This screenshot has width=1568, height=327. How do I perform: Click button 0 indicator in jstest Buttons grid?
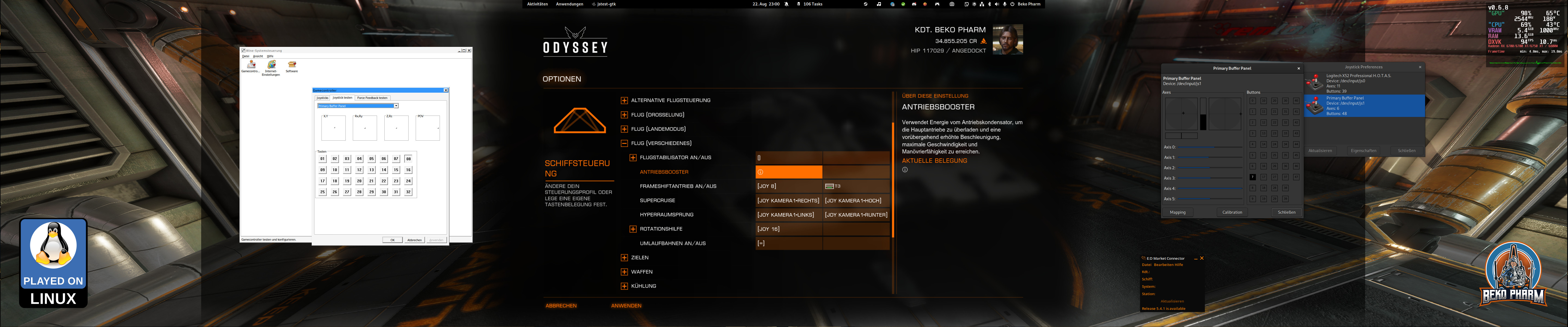[1253, 101]
